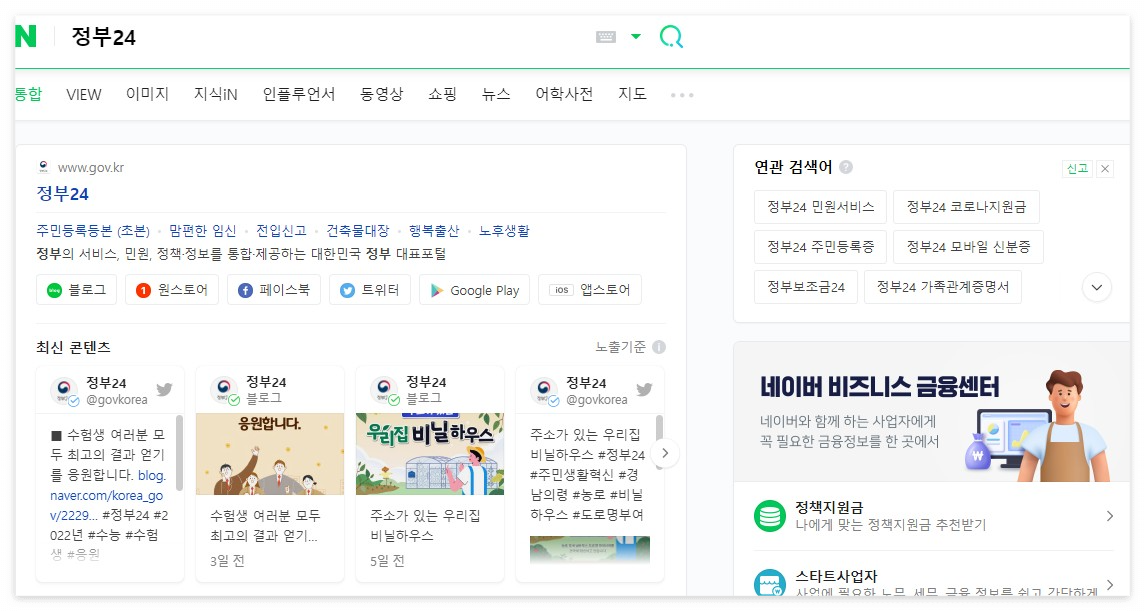Open the iOS 앱스토어 link
This screenshot has width=1145, height=611.
coord(563,290)
